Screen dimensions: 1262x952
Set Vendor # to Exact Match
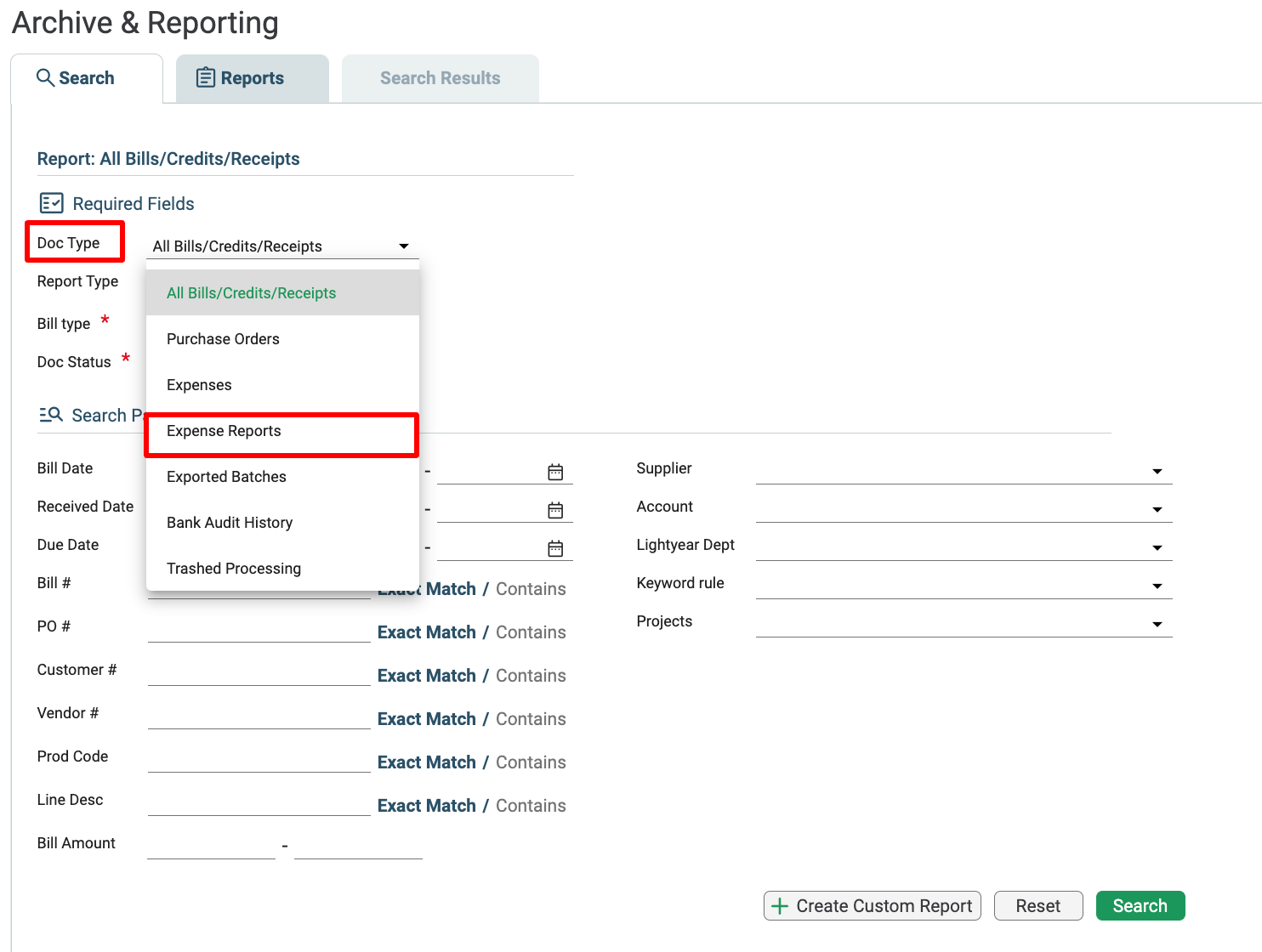[x=427, y=719]
